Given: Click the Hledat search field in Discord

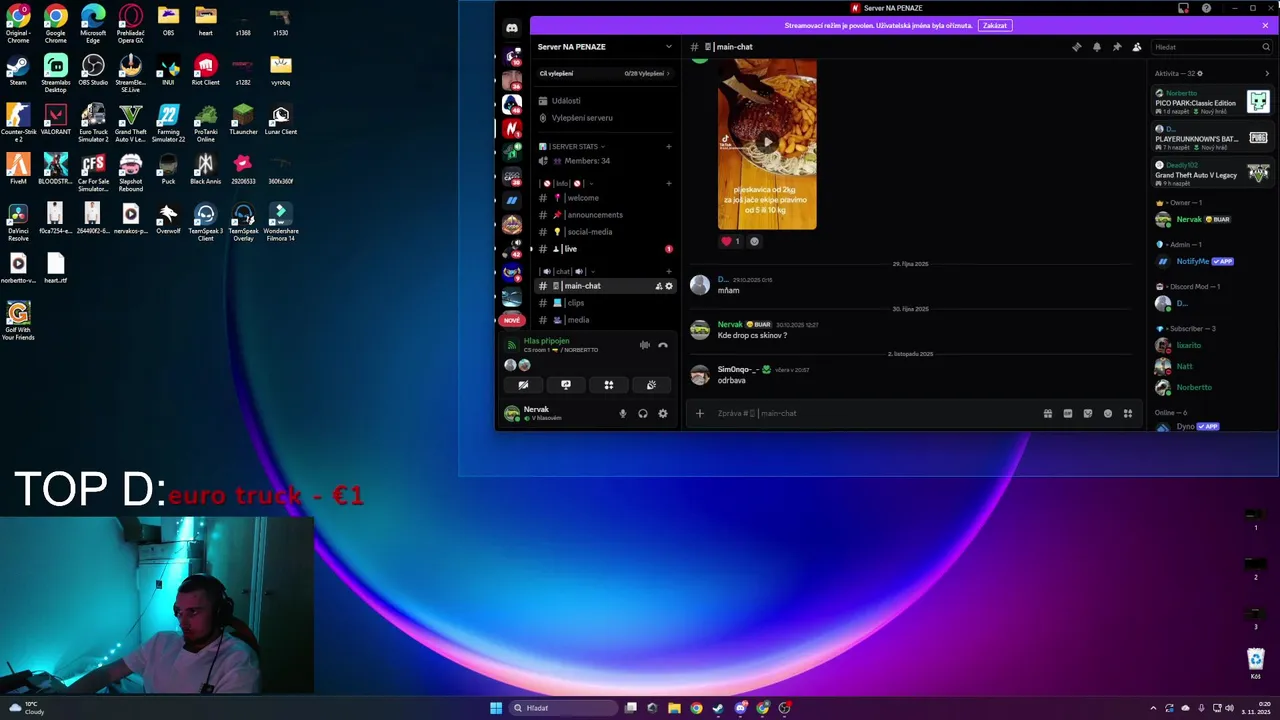Looking at the screenshot, I should pyautogui.click(x=1210, y=47).
